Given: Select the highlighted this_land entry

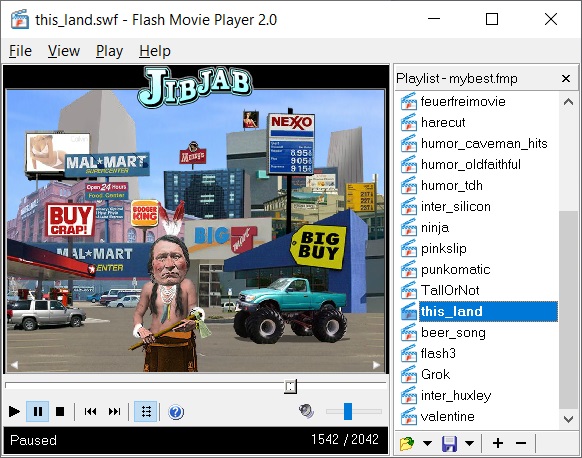Looking at the screenshot, I should [x=488, y=311].
